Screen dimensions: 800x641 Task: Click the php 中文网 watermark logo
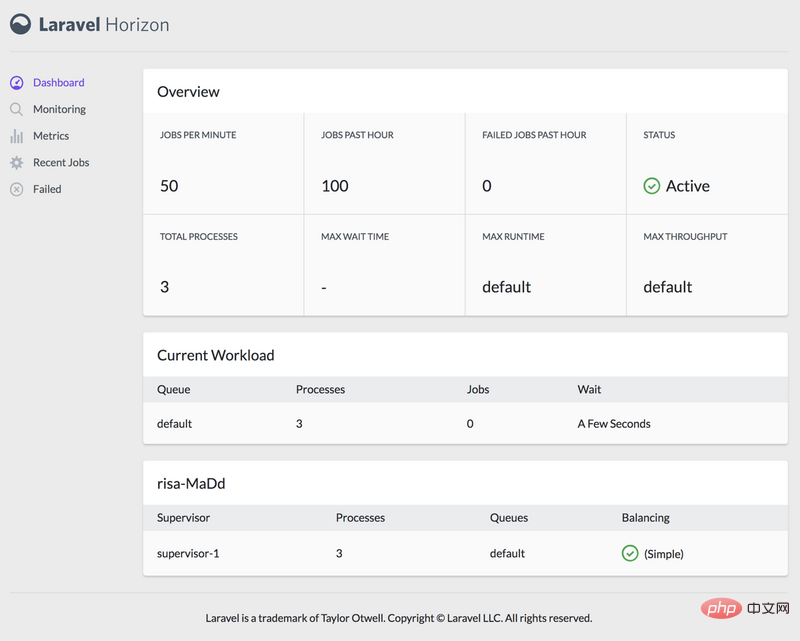pyautogui.click(x=745, y=608)
